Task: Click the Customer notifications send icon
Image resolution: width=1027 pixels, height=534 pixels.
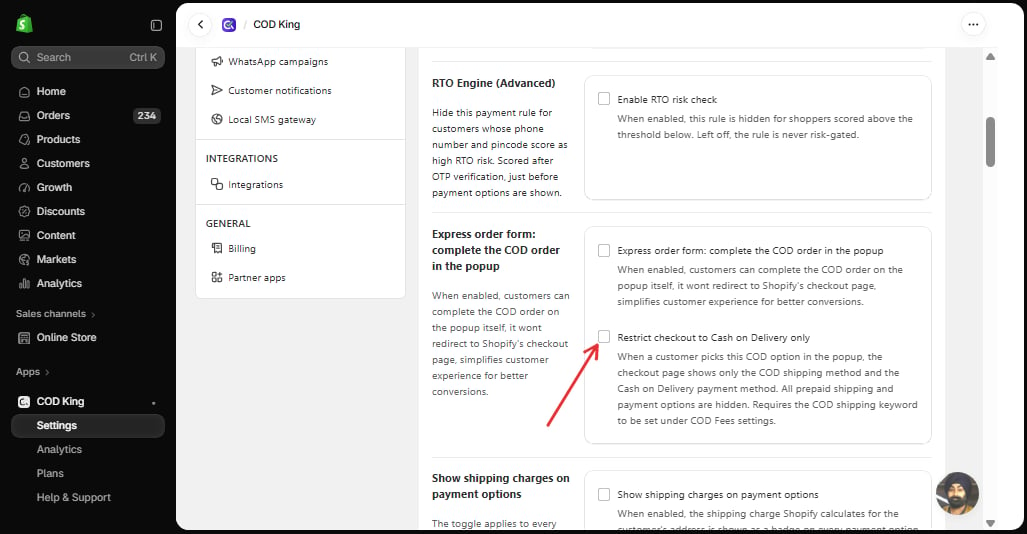Action: click(x=217, y=90)
